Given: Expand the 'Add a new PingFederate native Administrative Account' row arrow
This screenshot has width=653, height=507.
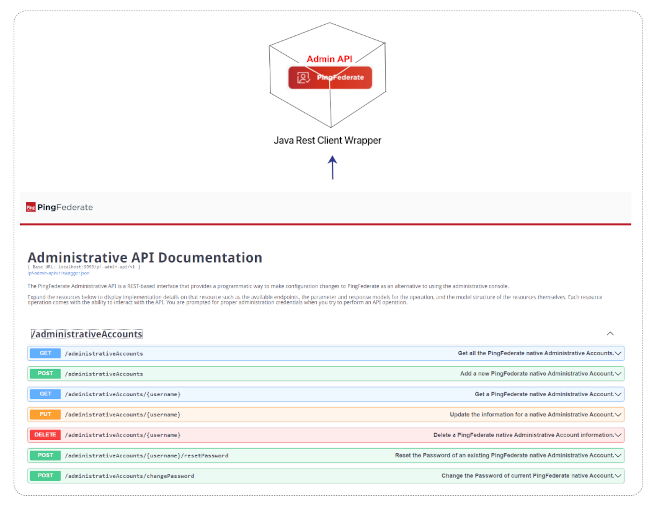Looking at the screenshot, I should 618,374.
